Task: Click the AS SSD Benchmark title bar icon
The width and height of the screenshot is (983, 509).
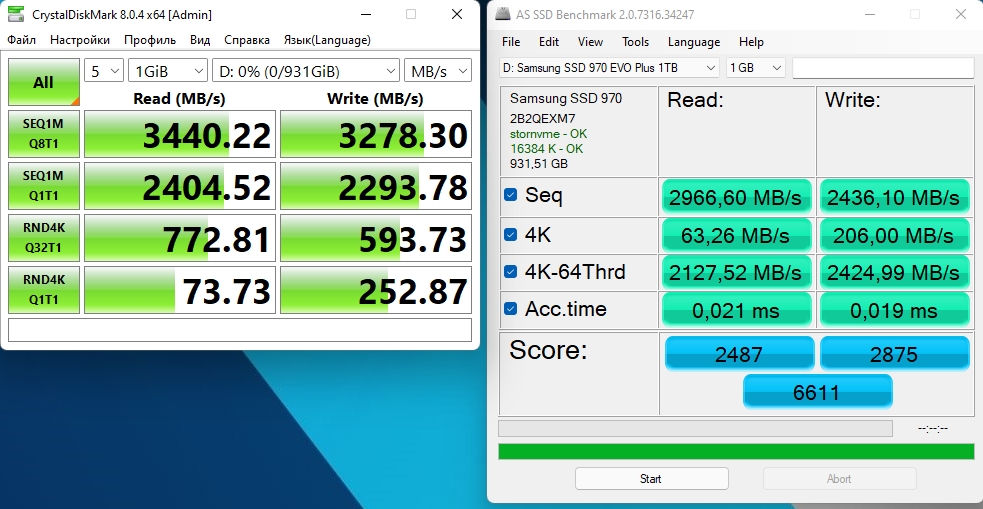Action: point(502,14)
